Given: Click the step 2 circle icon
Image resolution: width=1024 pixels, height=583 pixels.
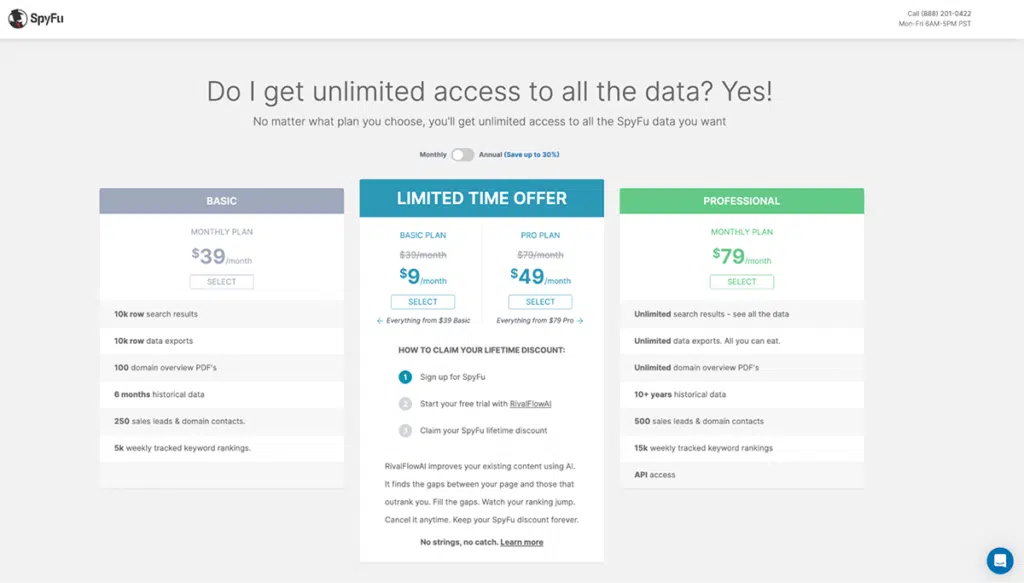Looking at the screenshot, I should pyautogui.click(x=405, y=404).
